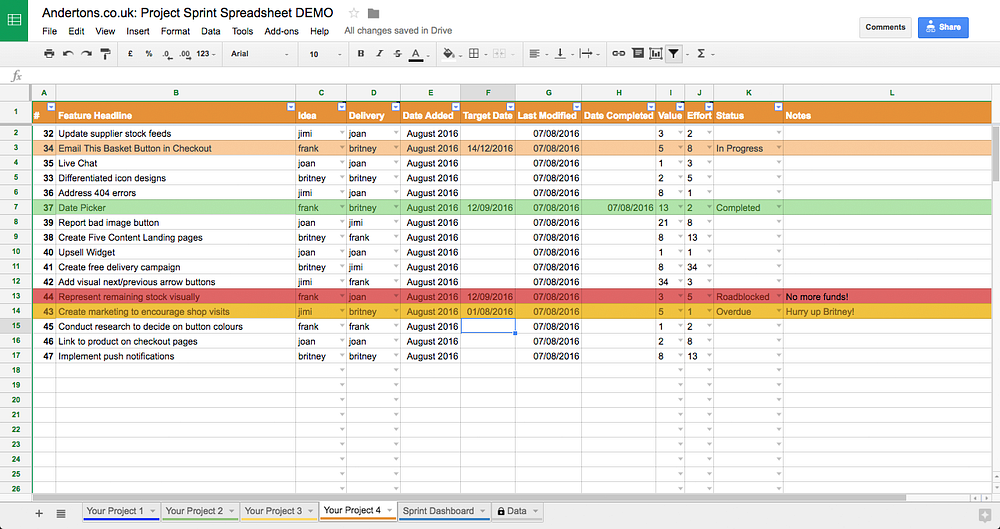The height and width of the screenshot is (529, 1000).
Task: Open the Format menu
Action: pyautogui.click(x=175, y=31)
